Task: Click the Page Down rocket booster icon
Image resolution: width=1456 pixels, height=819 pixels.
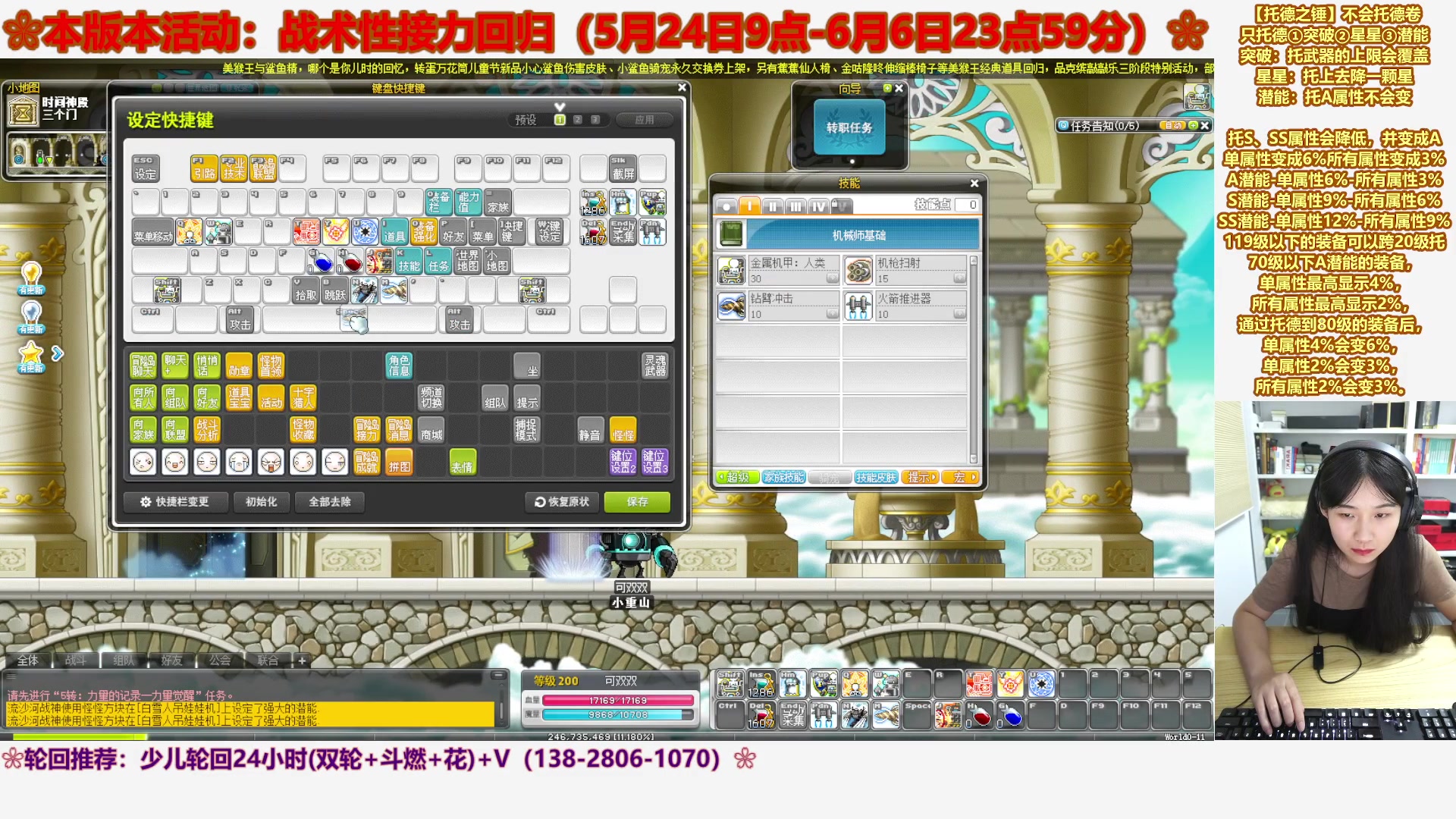Action: 653,231
